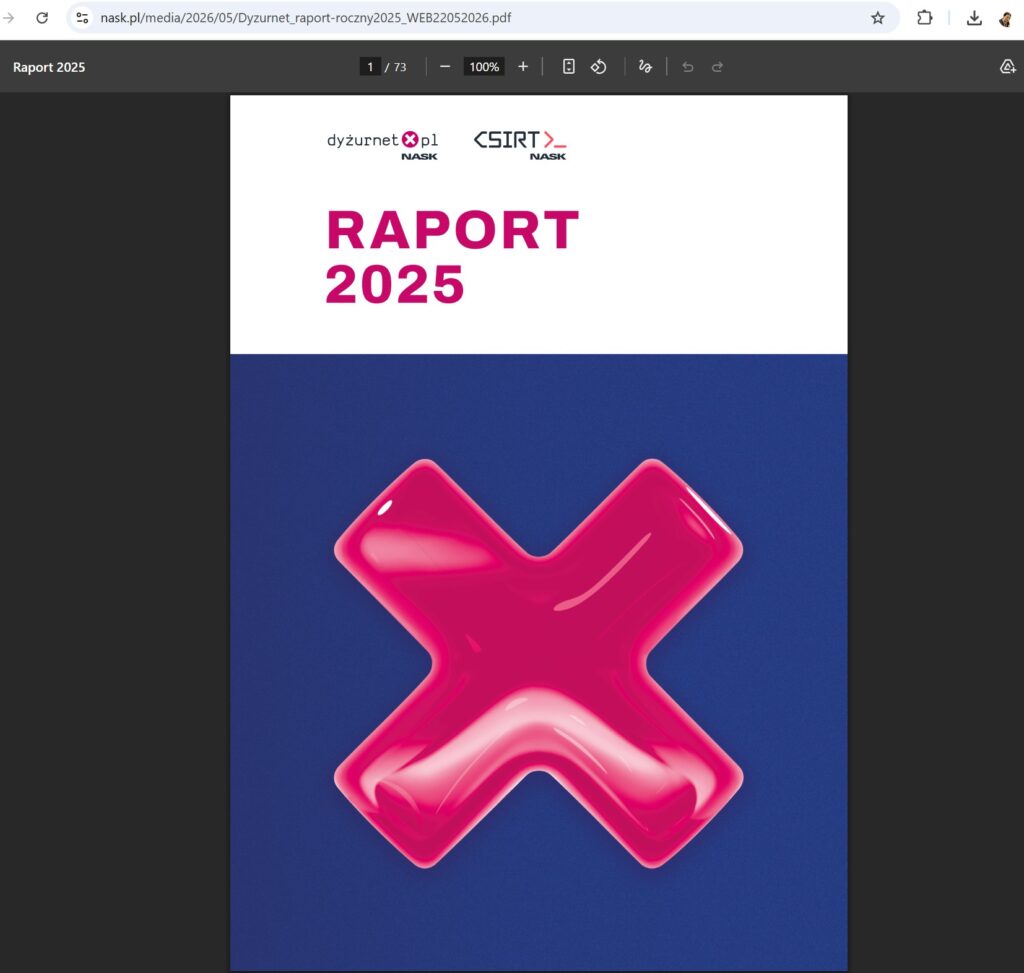Image resolution: width=1024 pixels, height=973 pixels.
Task: Activate the draw annotation tool
Action: tap(645, 67)
